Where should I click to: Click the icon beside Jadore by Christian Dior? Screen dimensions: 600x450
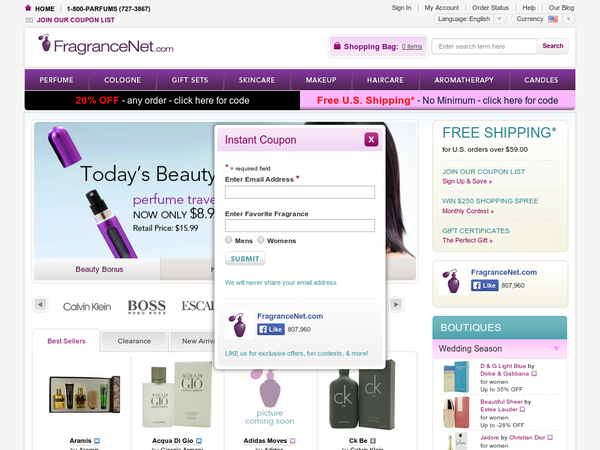point(550,437)
